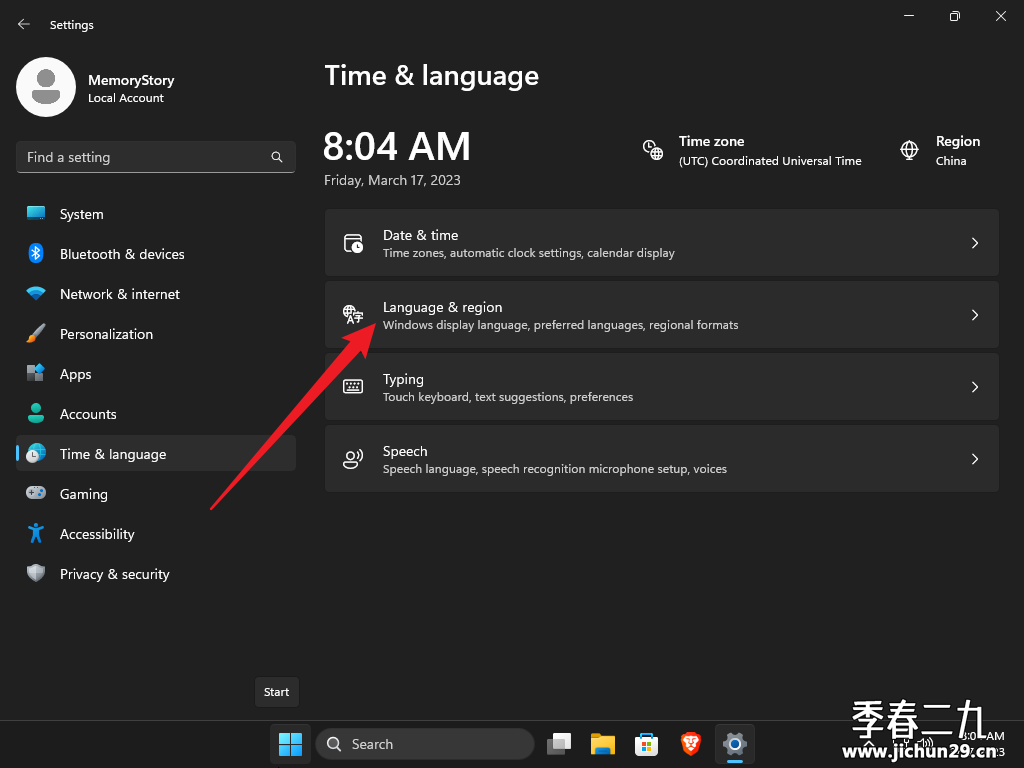The image size is (1024, 768).
Task: Open File Explorer from taskbar
Action: click(x=603, y=744)
